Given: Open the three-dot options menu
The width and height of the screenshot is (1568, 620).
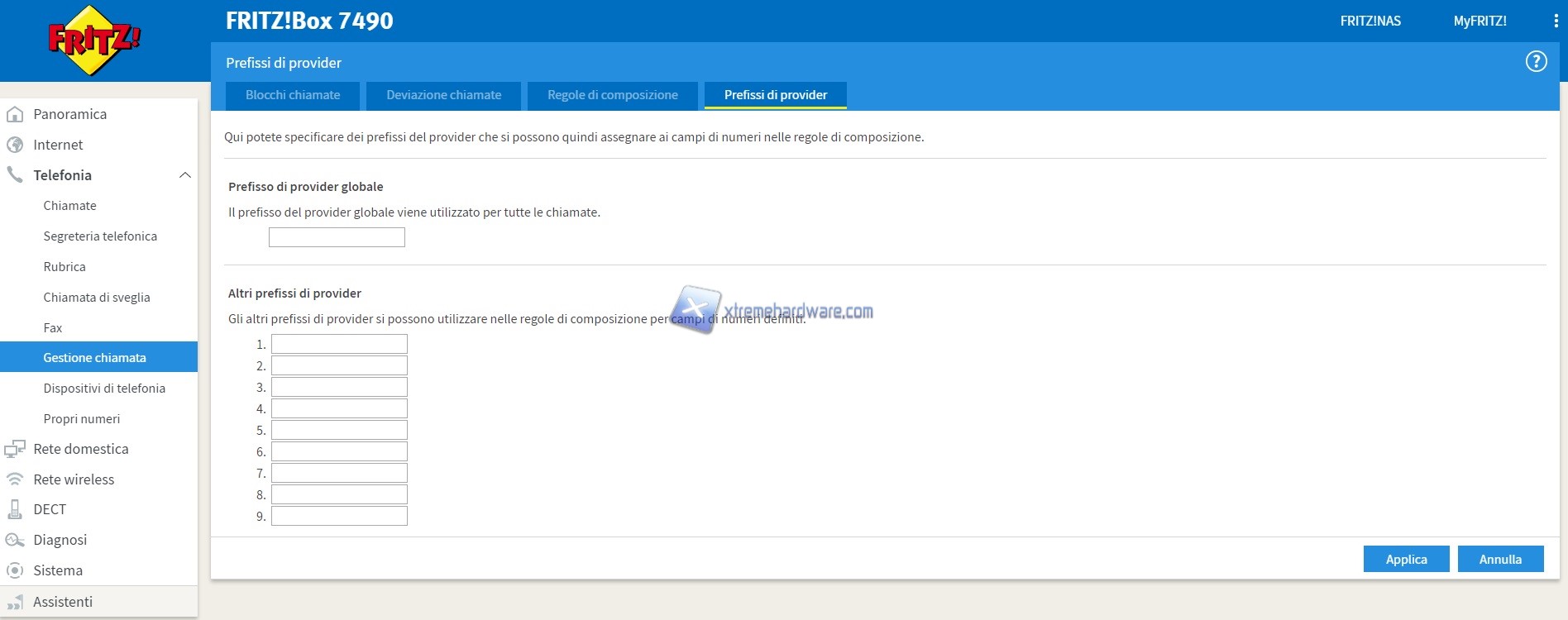Looking at the screenshot, I should pos(1556,21).
